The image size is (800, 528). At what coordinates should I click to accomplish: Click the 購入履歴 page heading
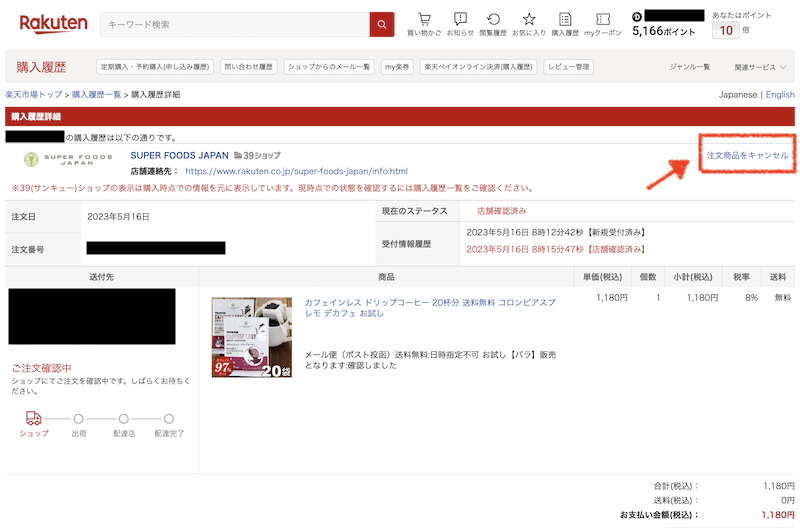coord(41,67)
